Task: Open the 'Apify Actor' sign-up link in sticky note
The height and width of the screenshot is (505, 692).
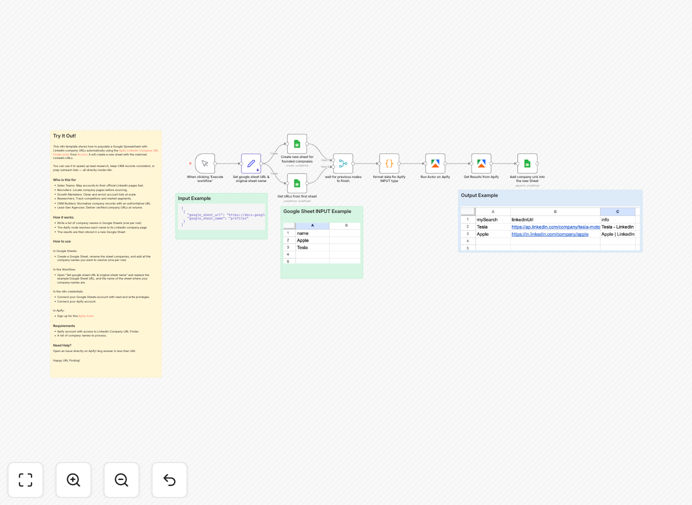Action: tap(86, 316)
